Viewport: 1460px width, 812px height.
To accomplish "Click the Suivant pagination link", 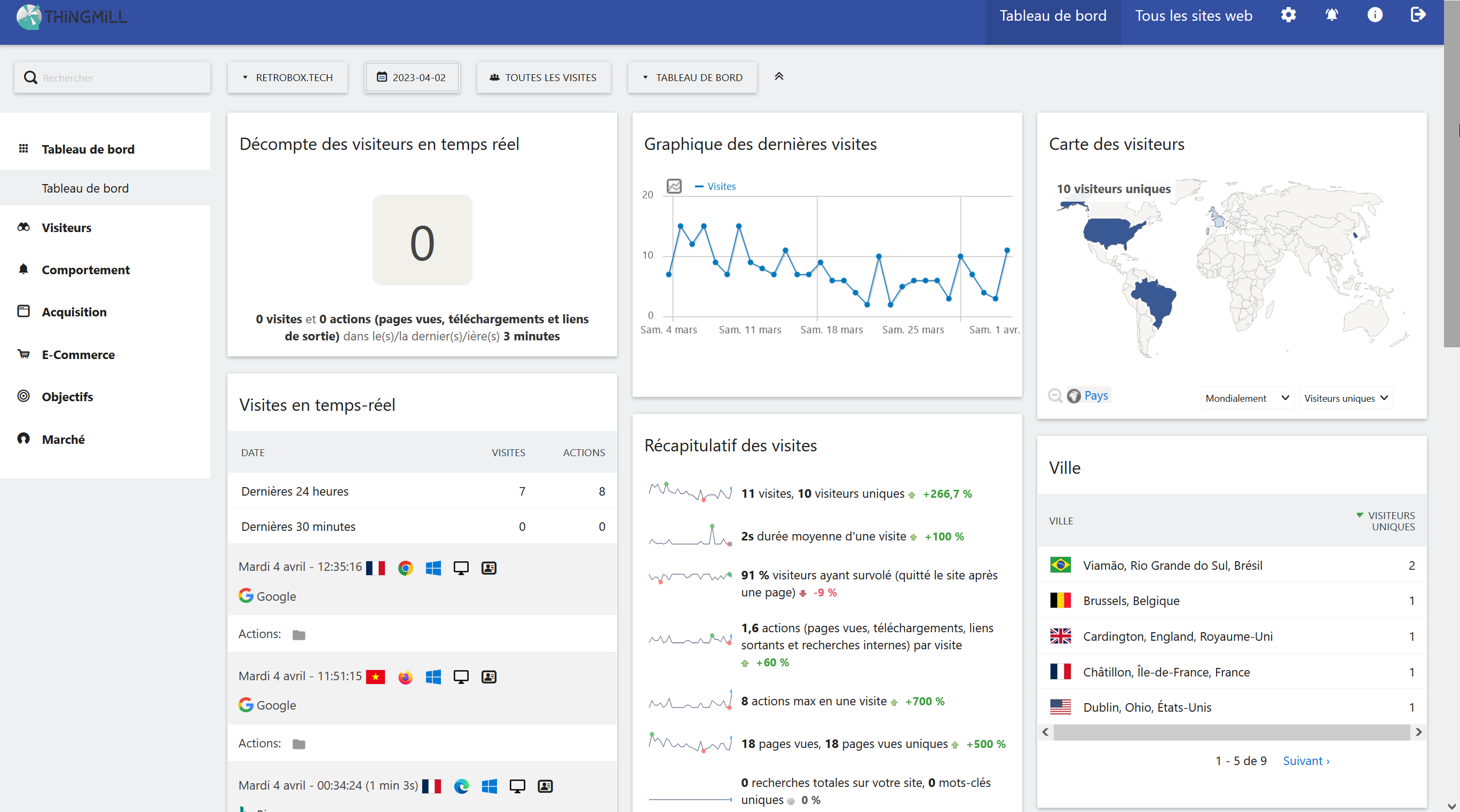I will [1306, 761].
